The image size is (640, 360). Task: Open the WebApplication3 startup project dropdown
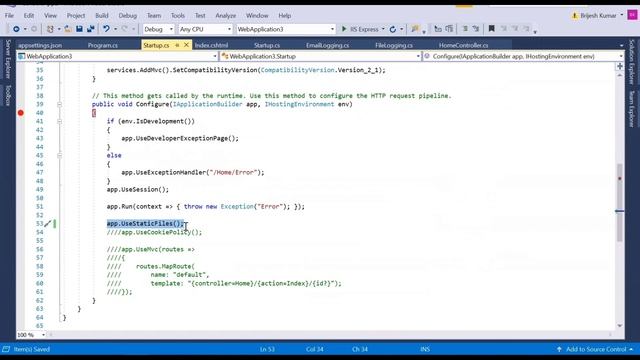click(286, 29)
